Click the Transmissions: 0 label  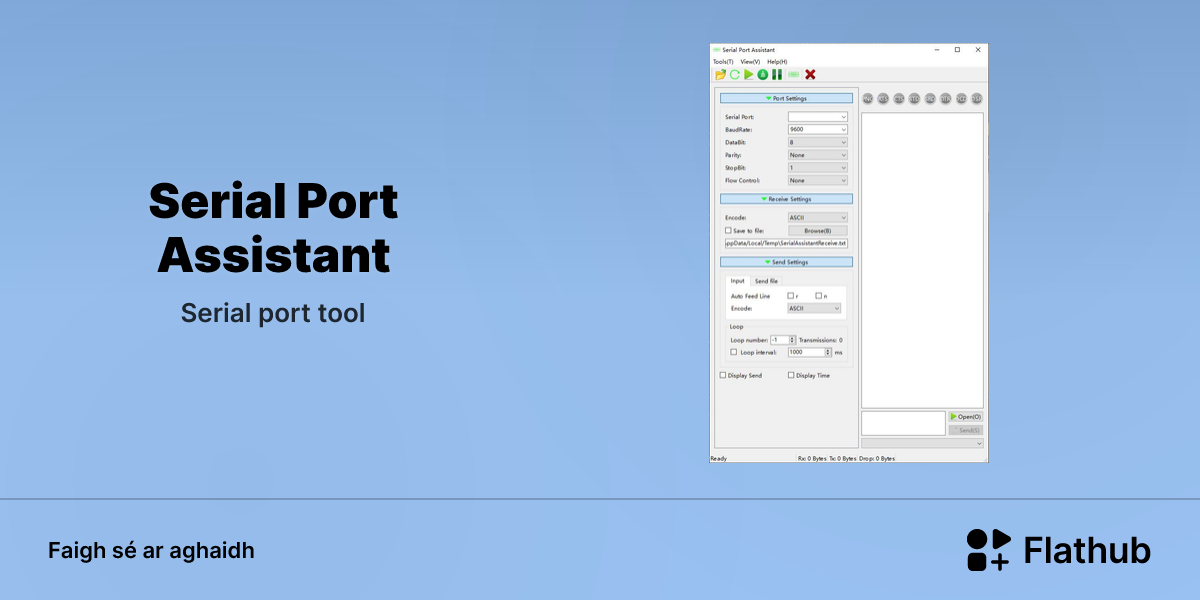point(821,340)
